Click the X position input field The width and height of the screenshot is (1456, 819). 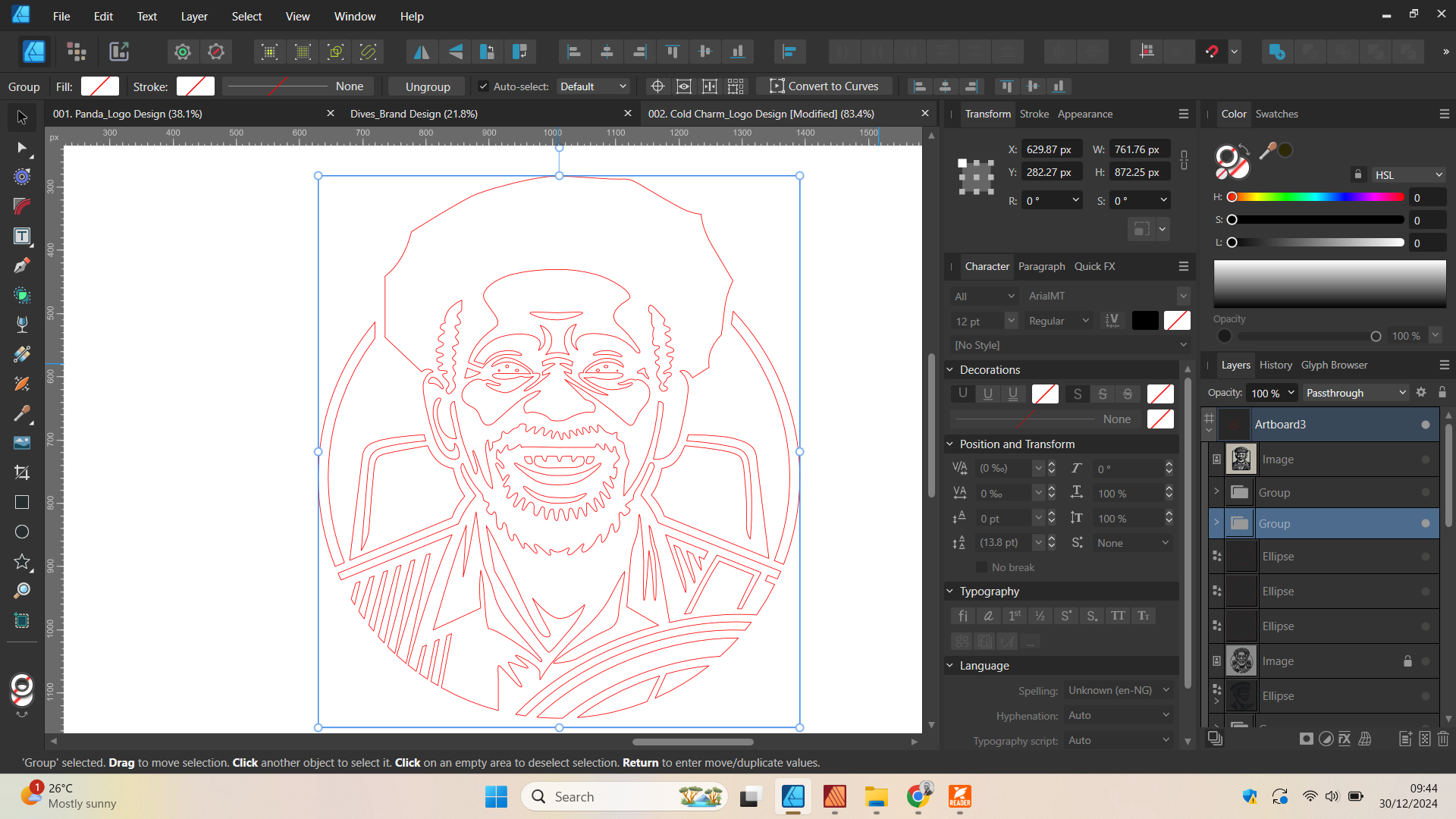pos(1051,149)
